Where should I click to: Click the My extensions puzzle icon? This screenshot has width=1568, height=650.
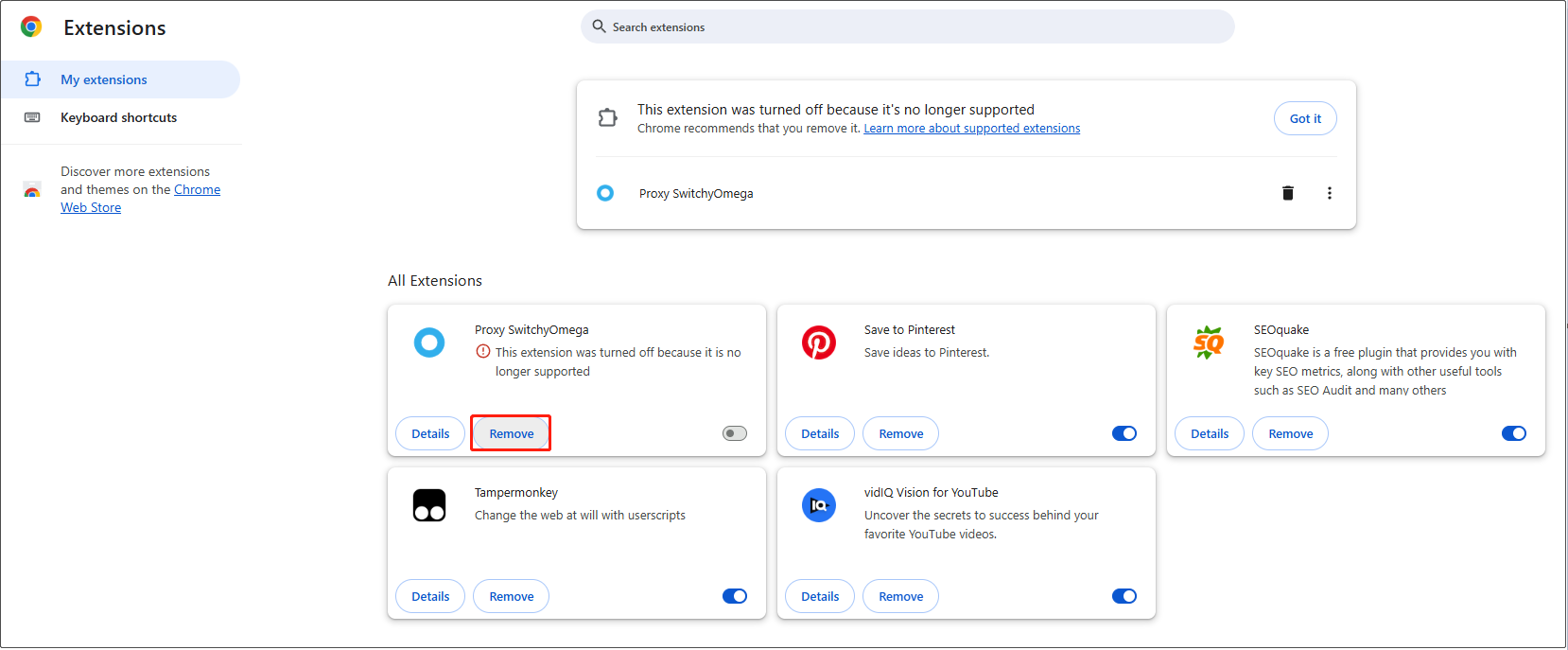coord(32,79)
